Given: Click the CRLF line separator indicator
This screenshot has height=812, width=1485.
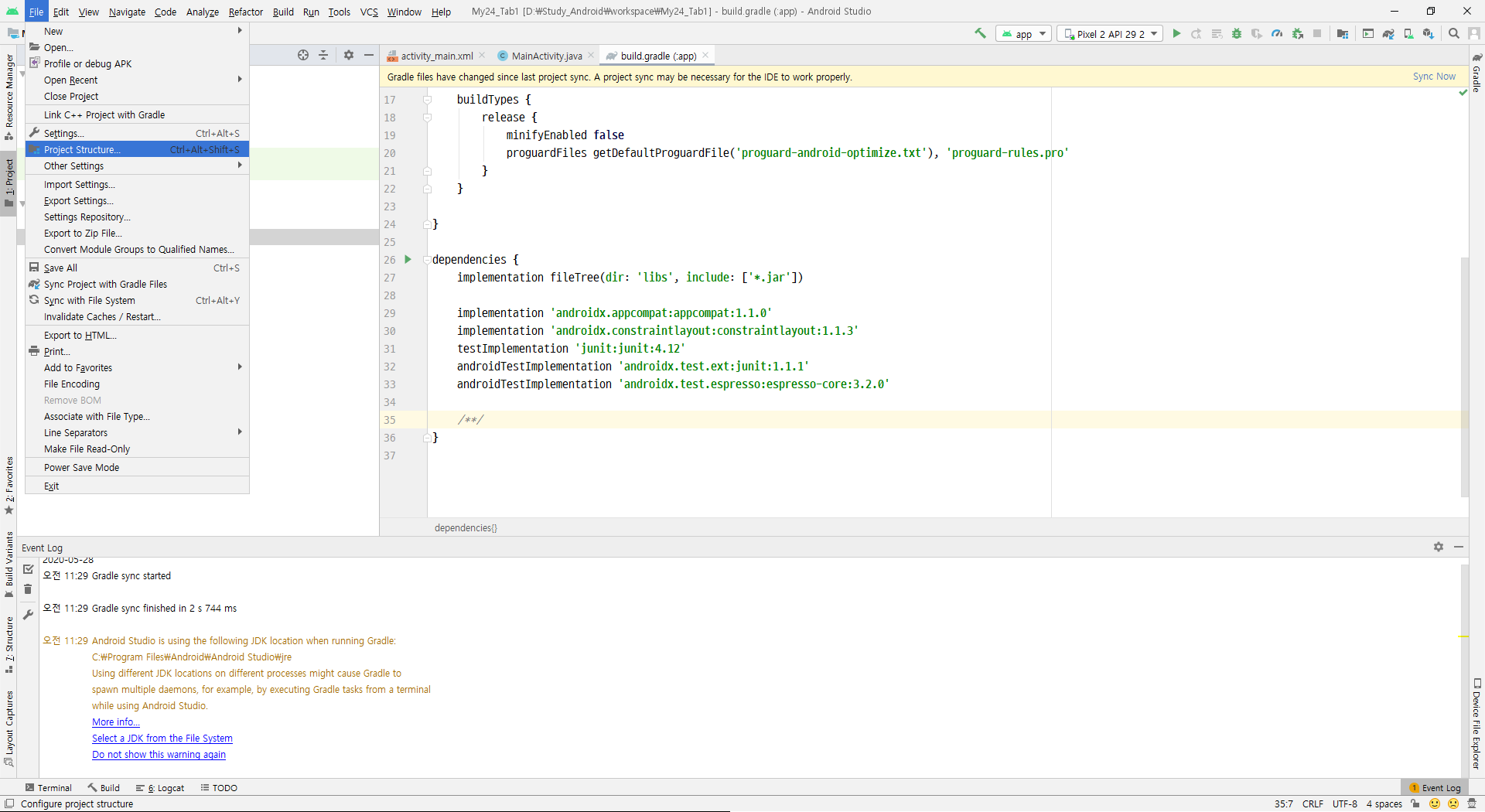Looking at the screenshot, I should [1313, 804].
